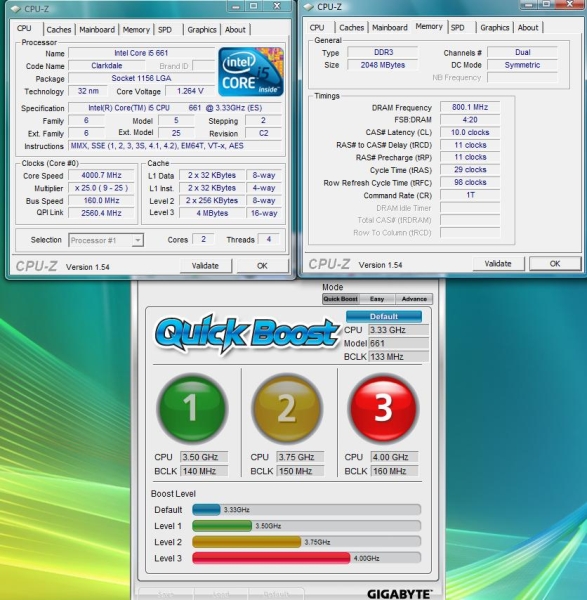Switch to SPD tab in right CPU-Z window
Screen dimensions: 587x600
click(457, 28)
